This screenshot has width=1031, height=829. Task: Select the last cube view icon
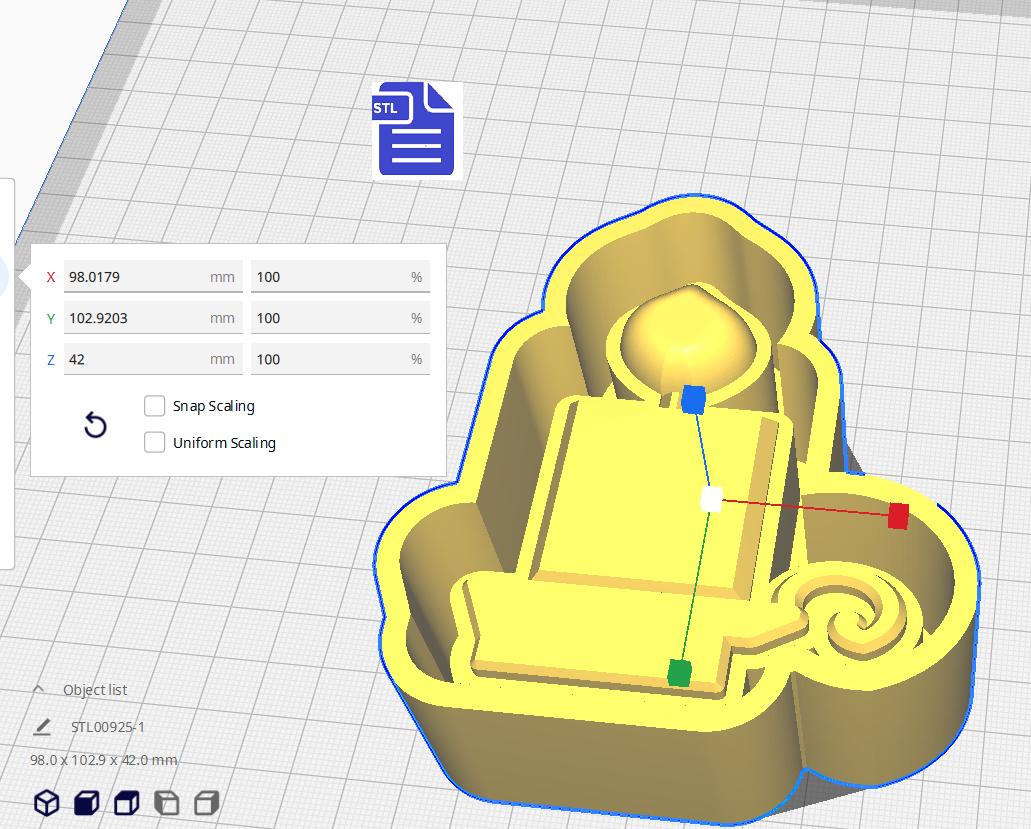pyautogui.click(x=205, y=801)
